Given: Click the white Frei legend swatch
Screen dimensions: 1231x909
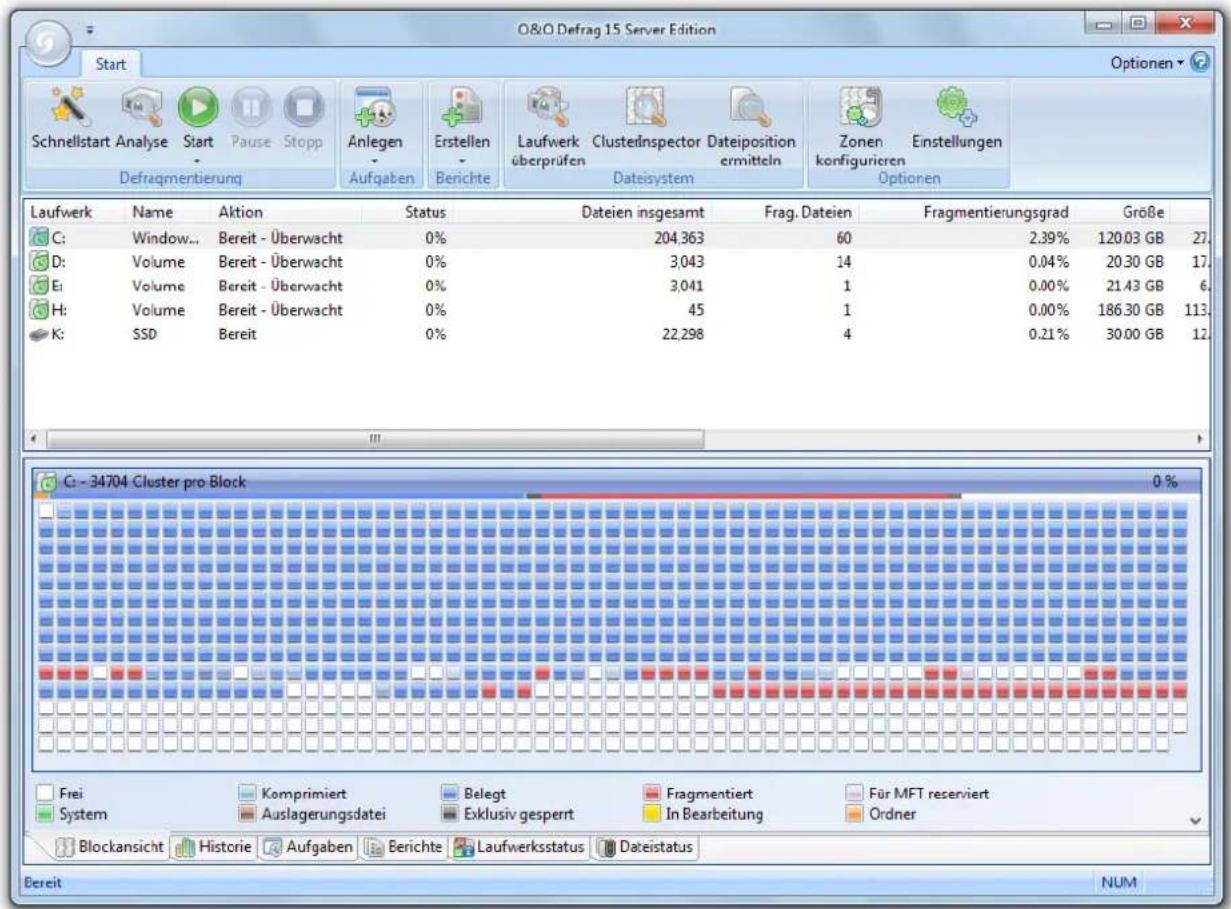Looking at the screenshot, I should (45, 793).
